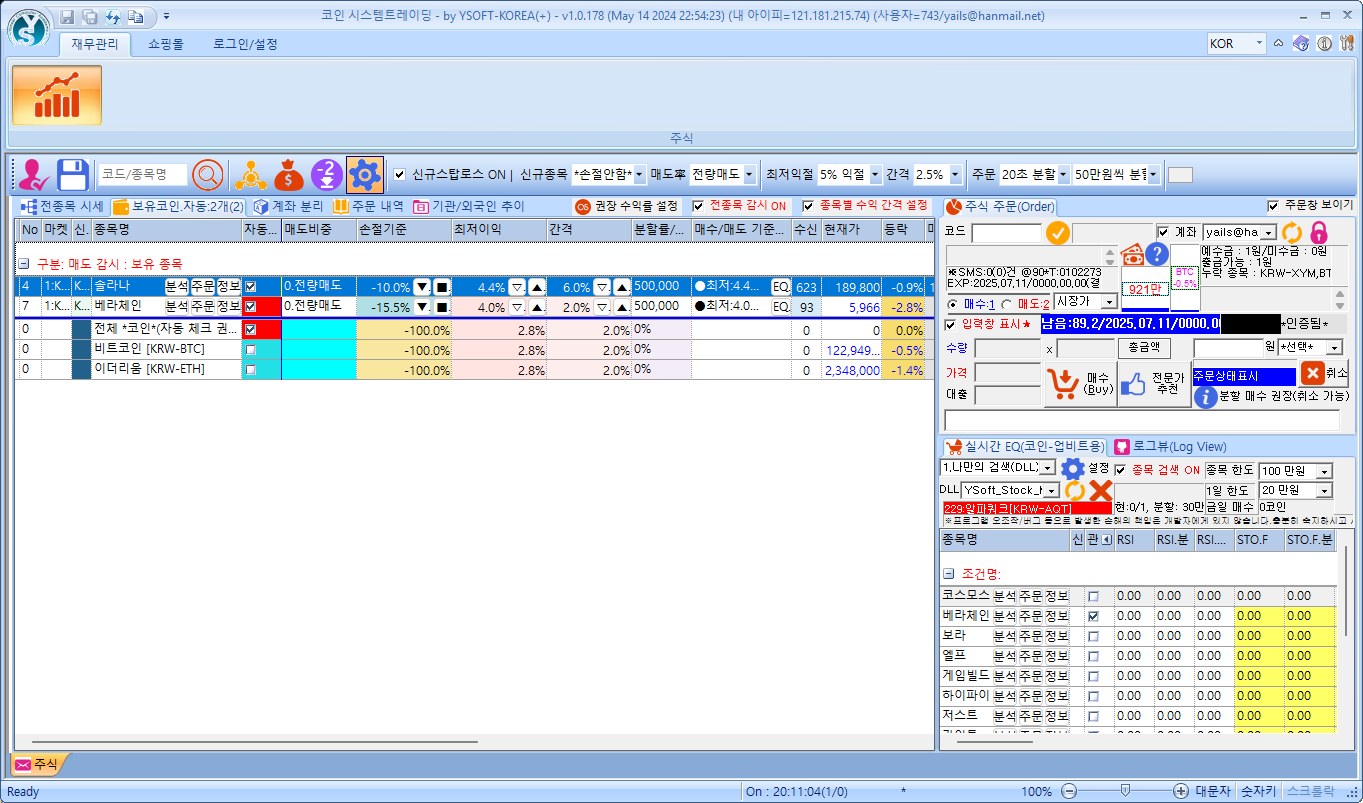Select the 매도:2 radio button

pyautogui.click(x=1006, y=303)
